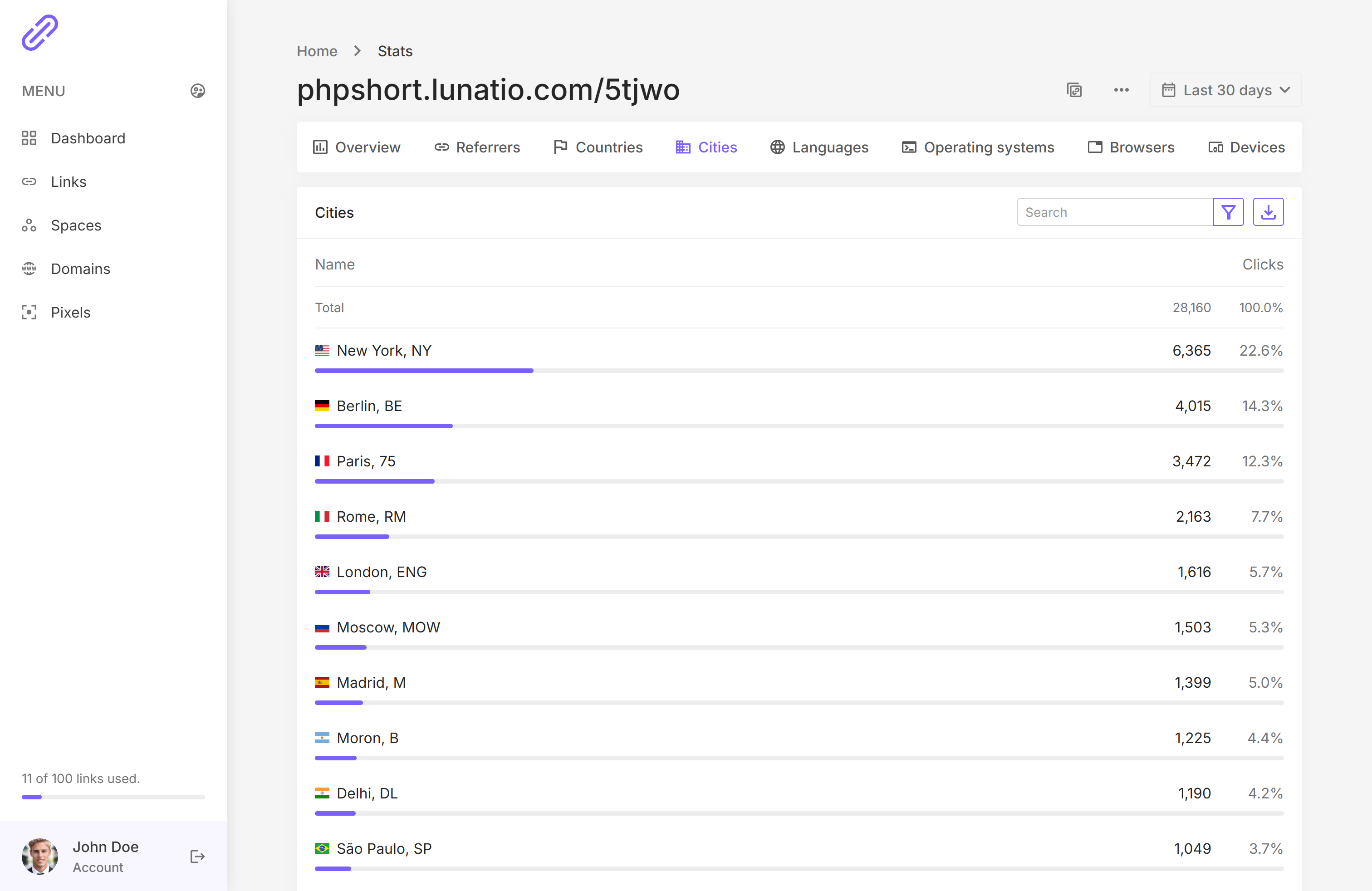Click the phpShort paperclip logo
Screen dimensions: 1372x891
tap(40, 33)
